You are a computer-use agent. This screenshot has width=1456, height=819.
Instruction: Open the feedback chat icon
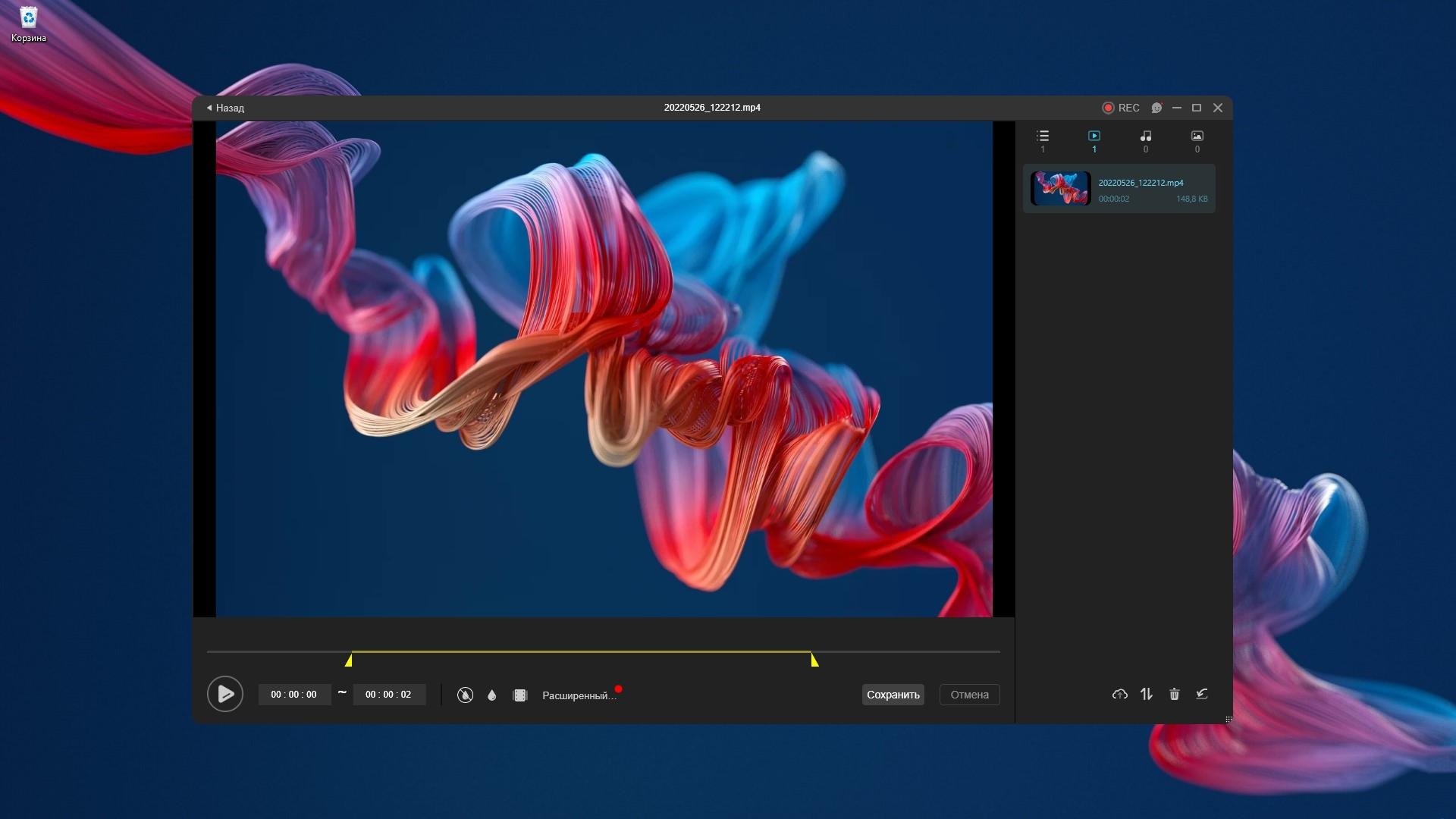click(x=1156, y=108)
